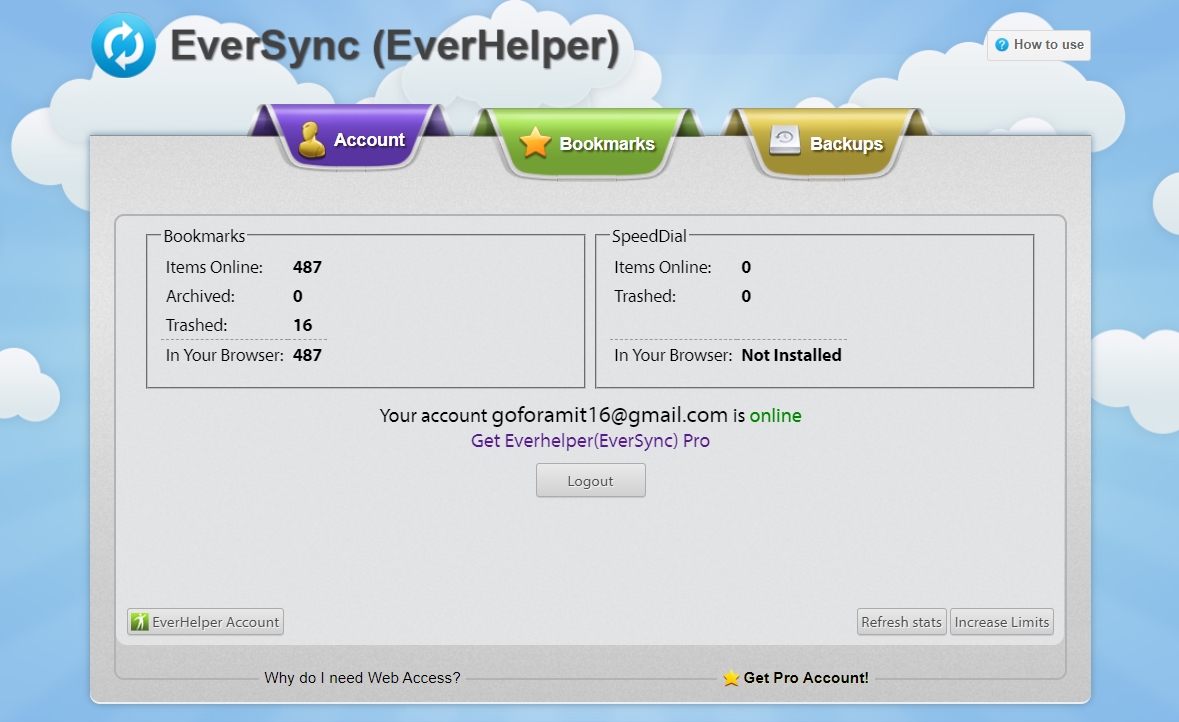The height and width of the screenshot is (722, 1179).
Task: Click the Bookmarks Trashed value 16
Action: click(302, 326)
